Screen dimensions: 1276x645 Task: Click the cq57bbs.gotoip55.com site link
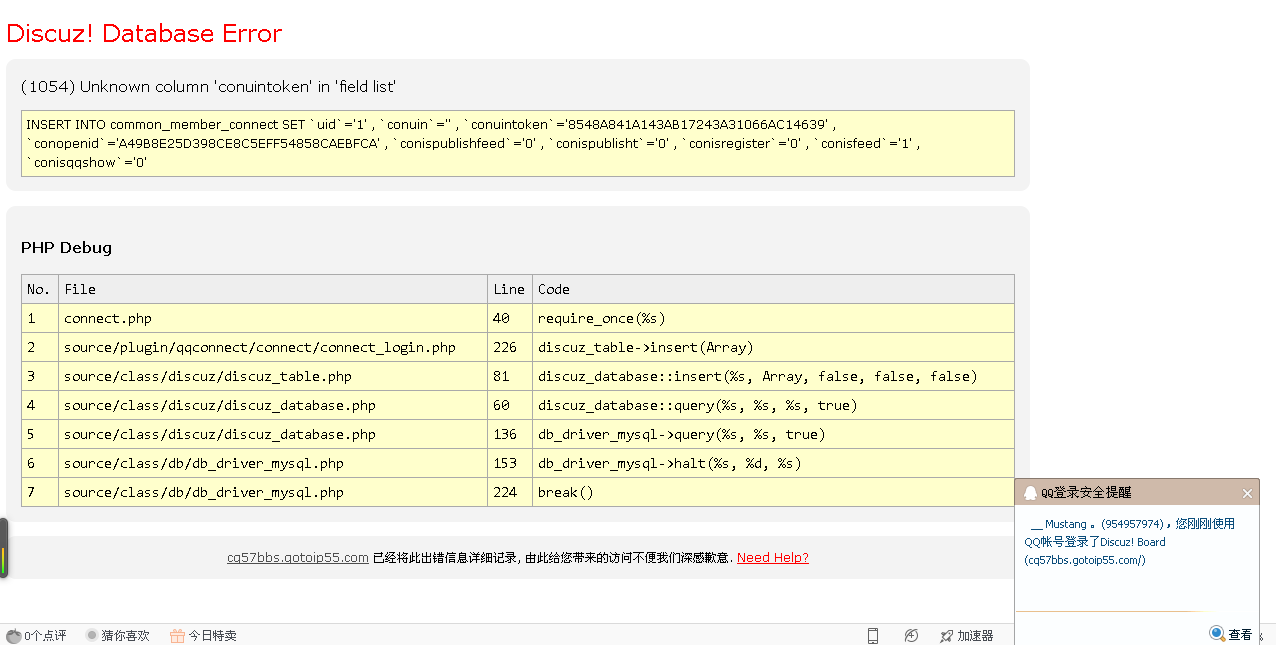coord(297,558)
